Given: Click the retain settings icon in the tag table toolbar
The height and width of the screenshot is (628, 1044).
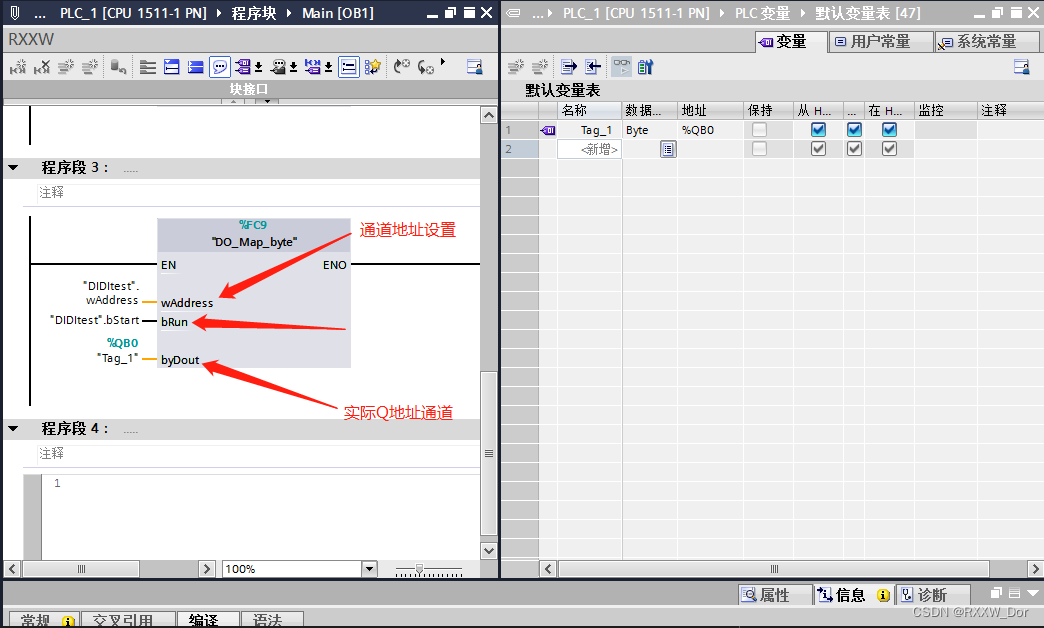Looking at the screenshot, I should click(646, 67).
